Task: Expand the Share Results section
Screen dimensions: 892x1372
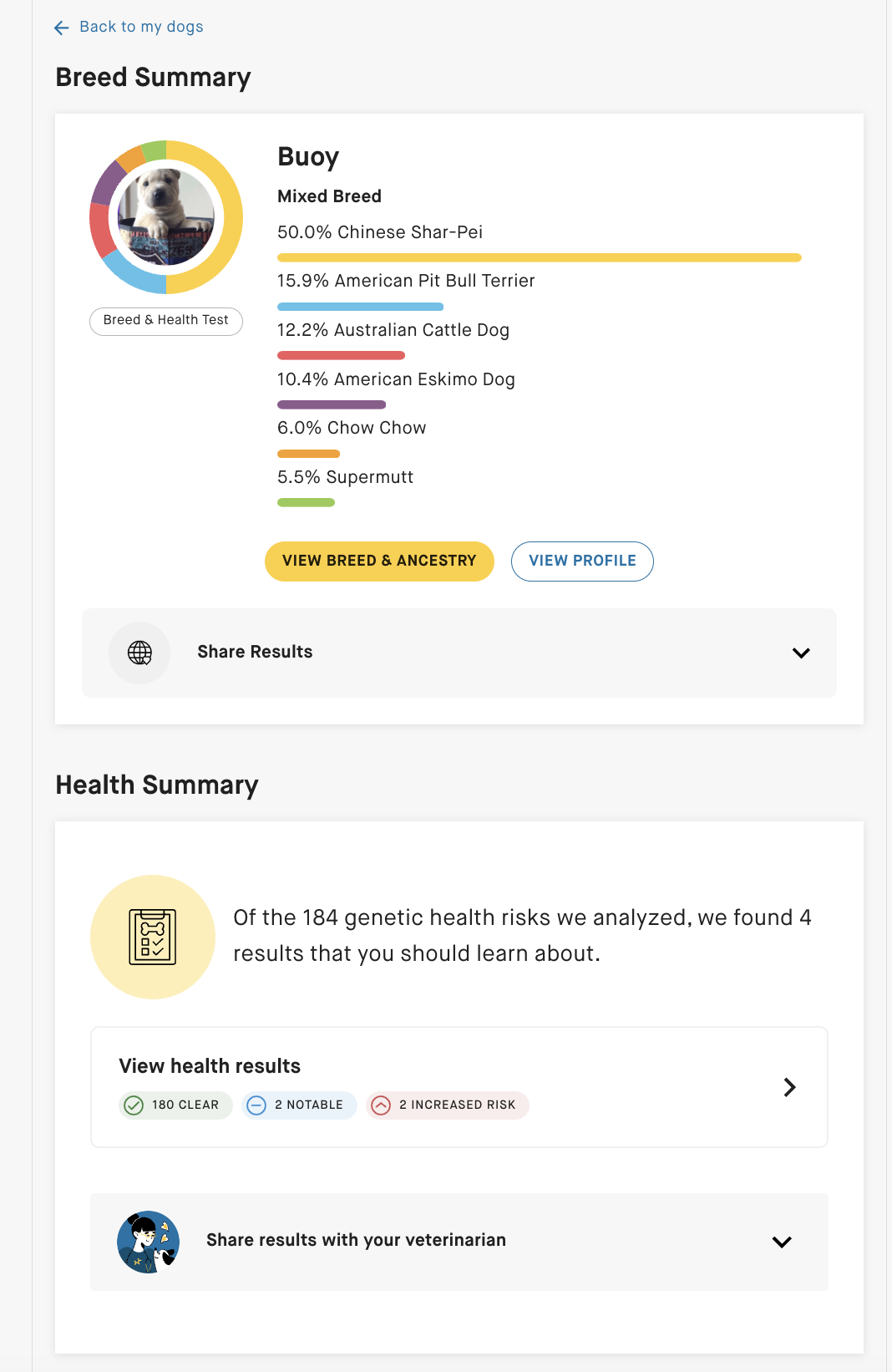Action: (801, 653)
